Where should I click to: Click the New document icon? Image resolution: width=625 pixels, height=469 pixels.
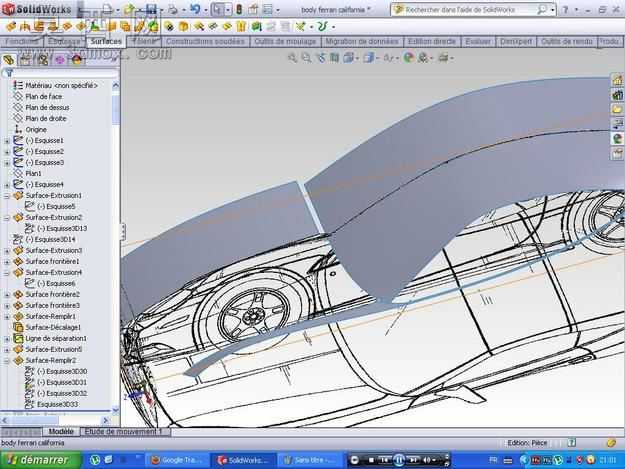tap(107, 9)
